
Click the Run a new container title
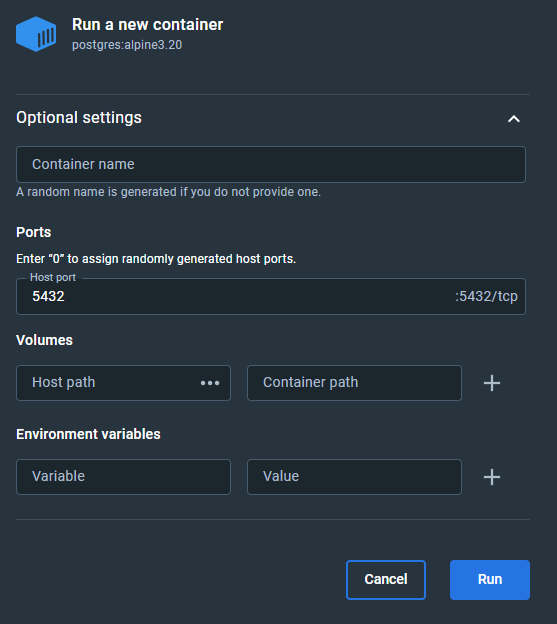point(148,25)
